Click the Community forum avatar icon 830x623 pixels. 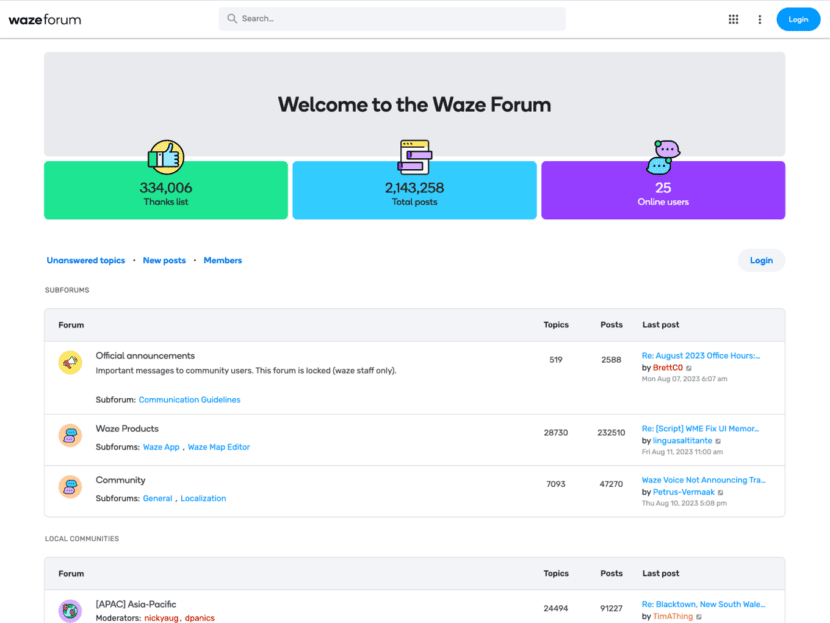coord(69,487)
